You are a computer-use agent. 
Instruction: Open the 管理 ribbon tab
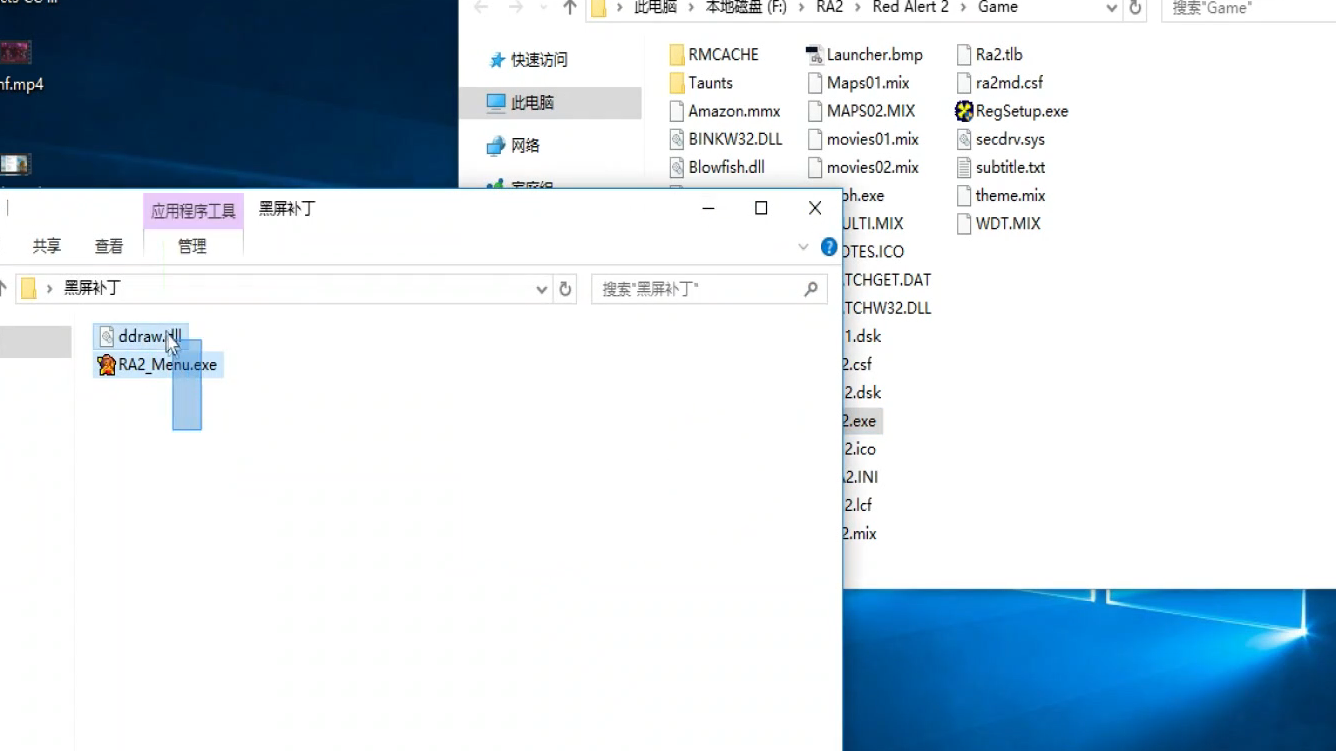(x=192, y=246)
